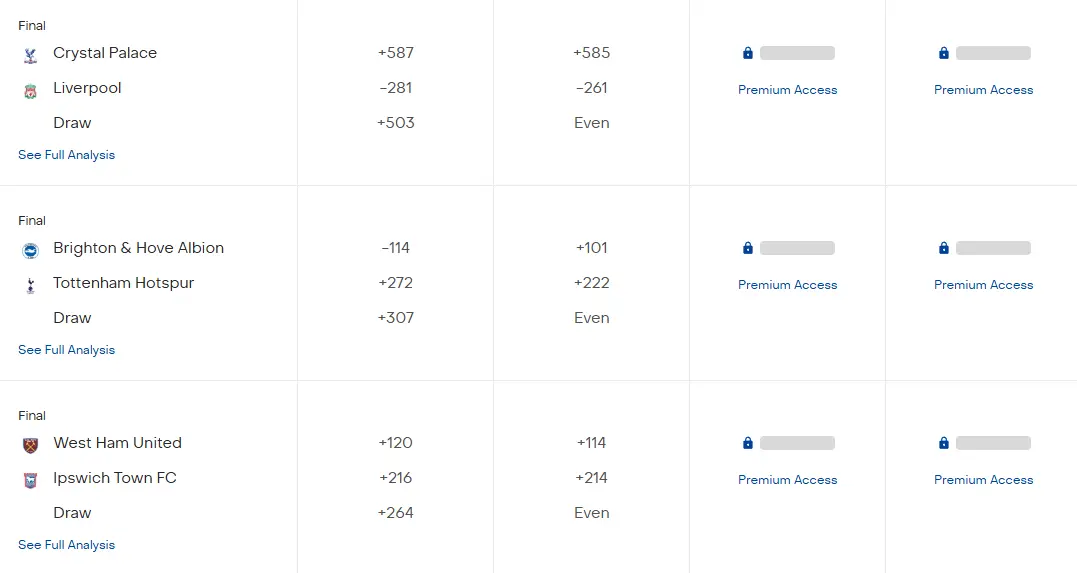1077x573 pixels.
Task: Click first Premium Access link in Liverpool row
Action: click(787, 90)
